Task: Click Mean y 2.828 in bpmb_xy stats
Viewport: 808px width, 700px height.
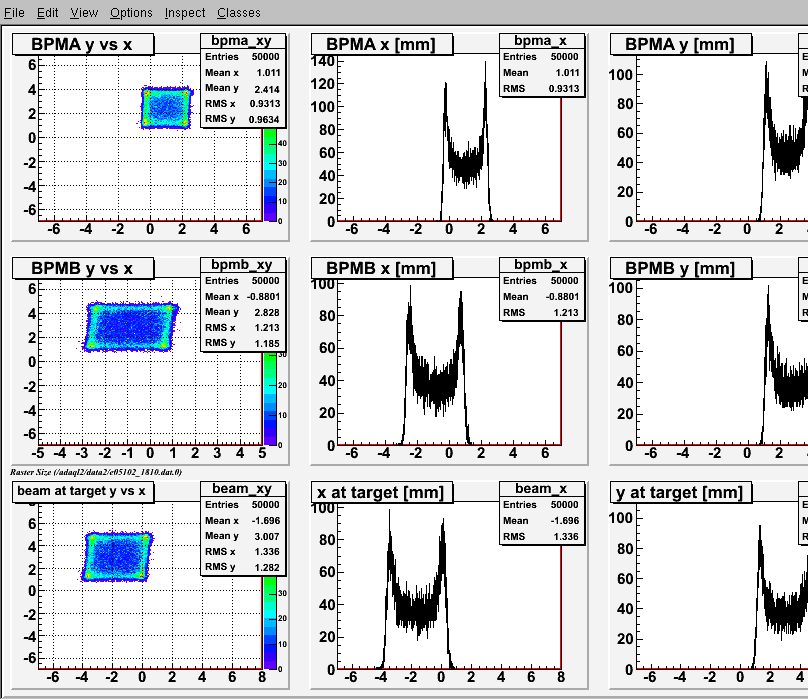Action: (x=242, y=312)
